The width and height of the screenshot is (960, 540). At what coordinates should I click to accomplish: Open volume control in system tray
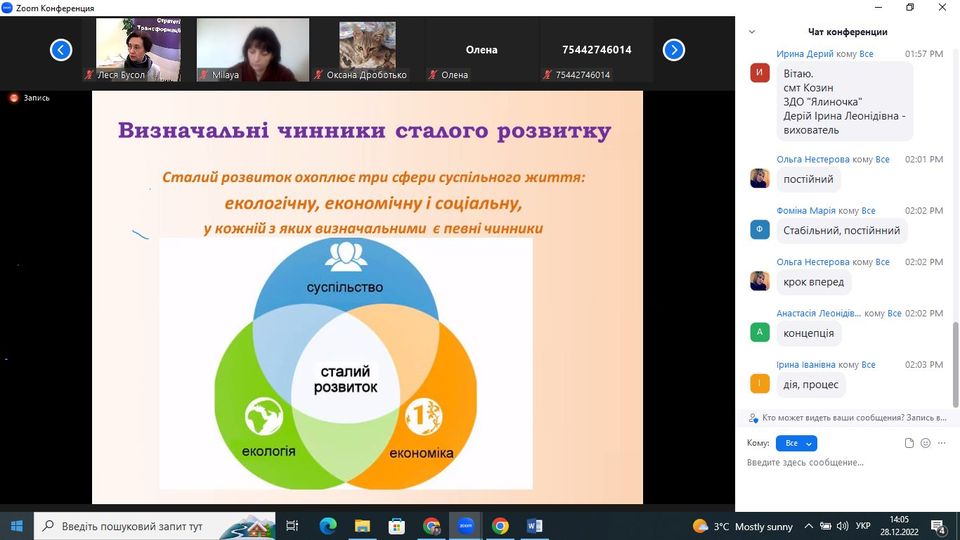click(x=842, y=526)
